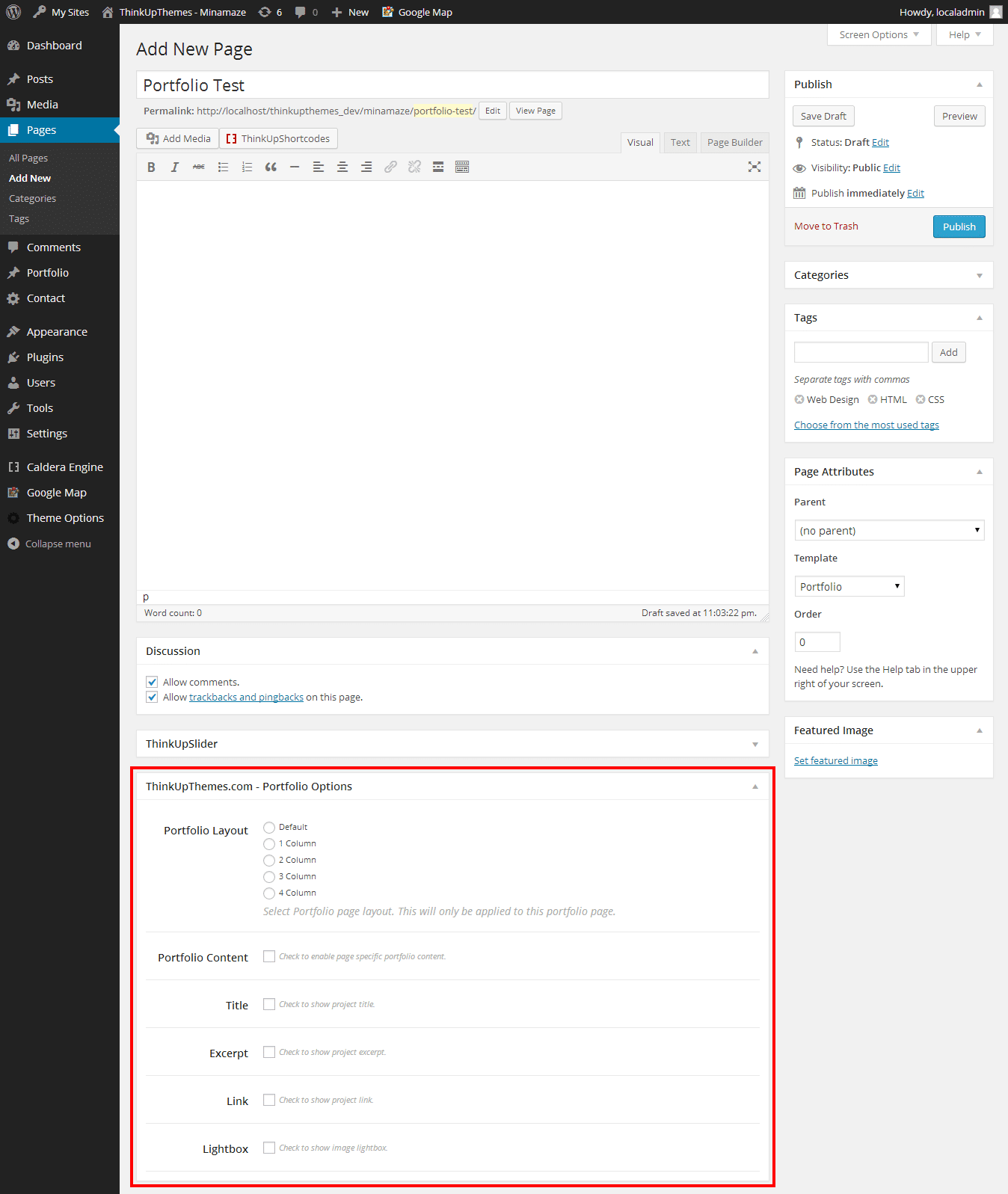Open the Help tab dropdown
Image resolution: width=1008 pixels, height=1194 pixels.
tap(965, 34)
